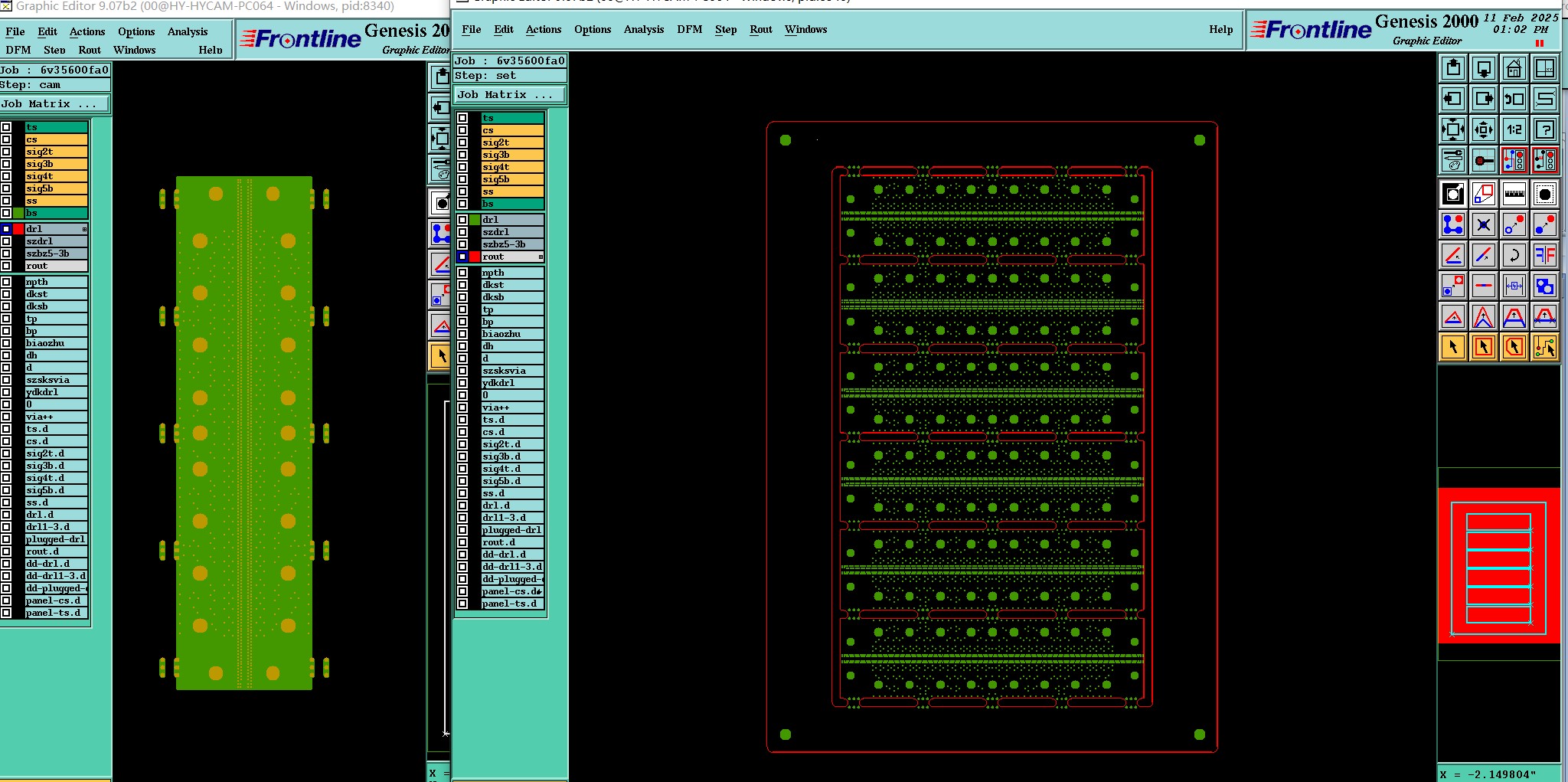Open the wrench and palette settings icon
Viewport: 1568px width, 782px height.
(x=1453, y=160)
